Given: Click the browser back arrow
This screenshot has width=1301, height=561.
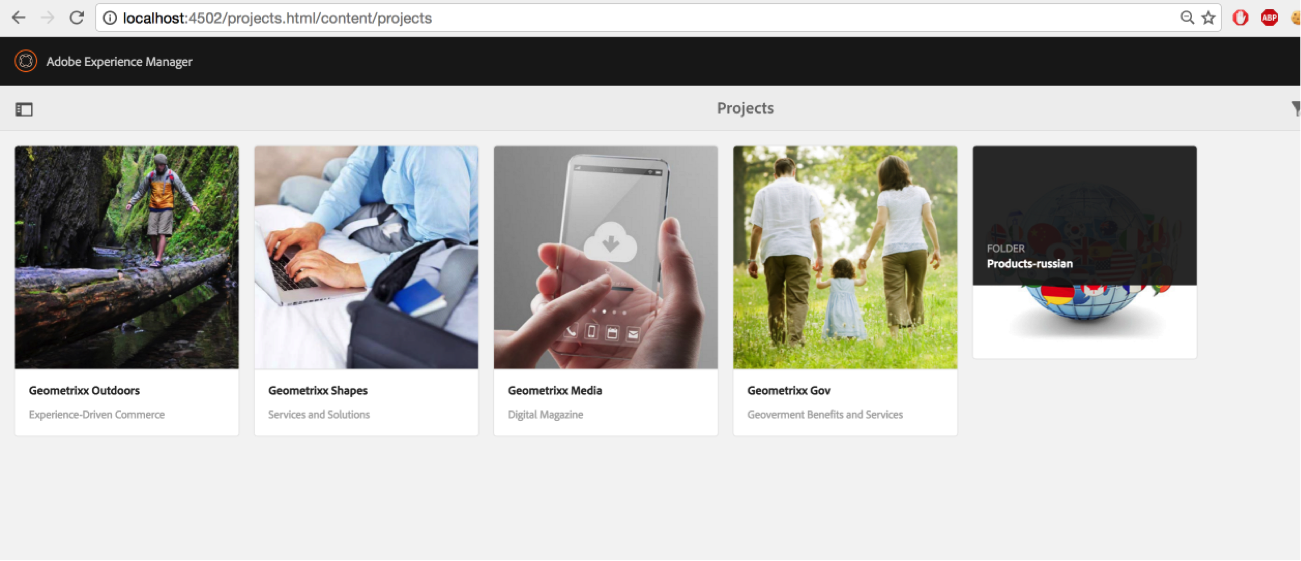Looking at the screenshot, I should pos(18,18).
